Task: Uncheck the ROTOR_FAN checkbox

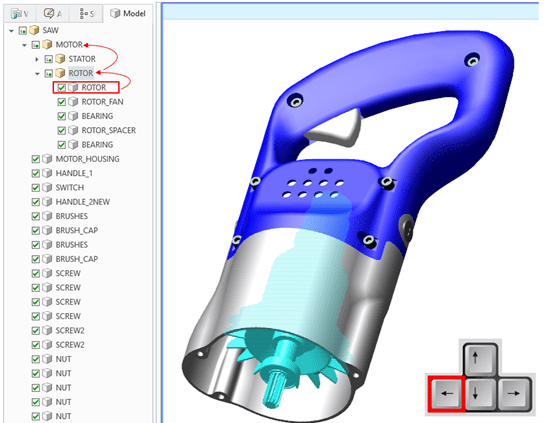Action: pyautogui.click(x=61, y=102)
